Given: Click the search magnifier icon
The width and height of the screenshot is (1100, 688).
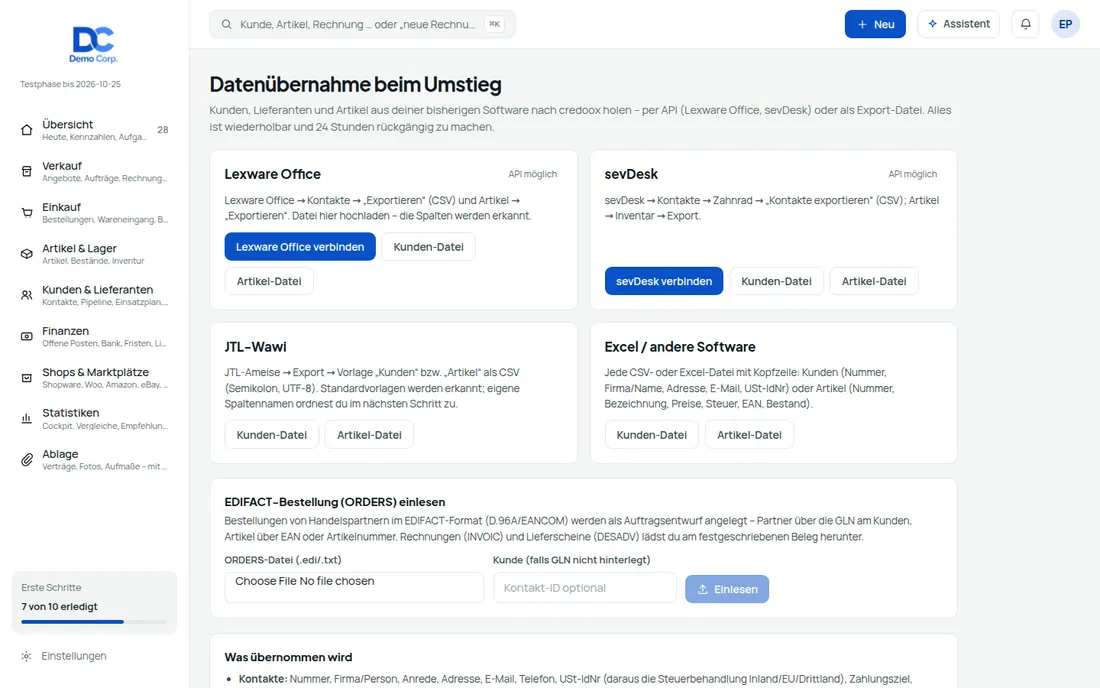Looking at the screenshot, I should (227, 25).
